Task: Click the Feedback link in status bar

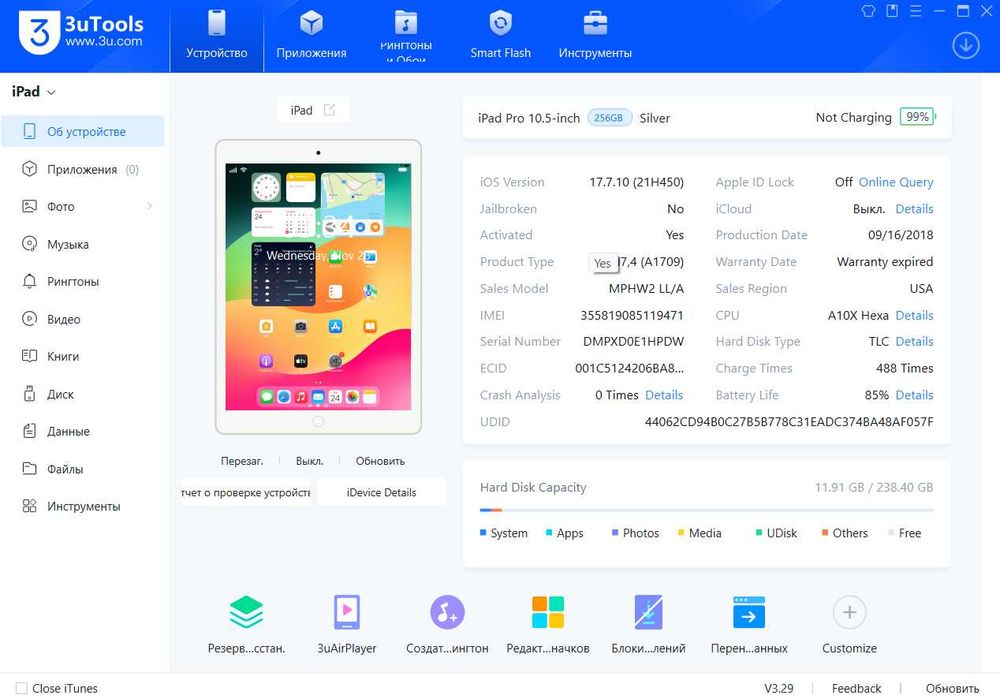Action: [x=856, y=689]
